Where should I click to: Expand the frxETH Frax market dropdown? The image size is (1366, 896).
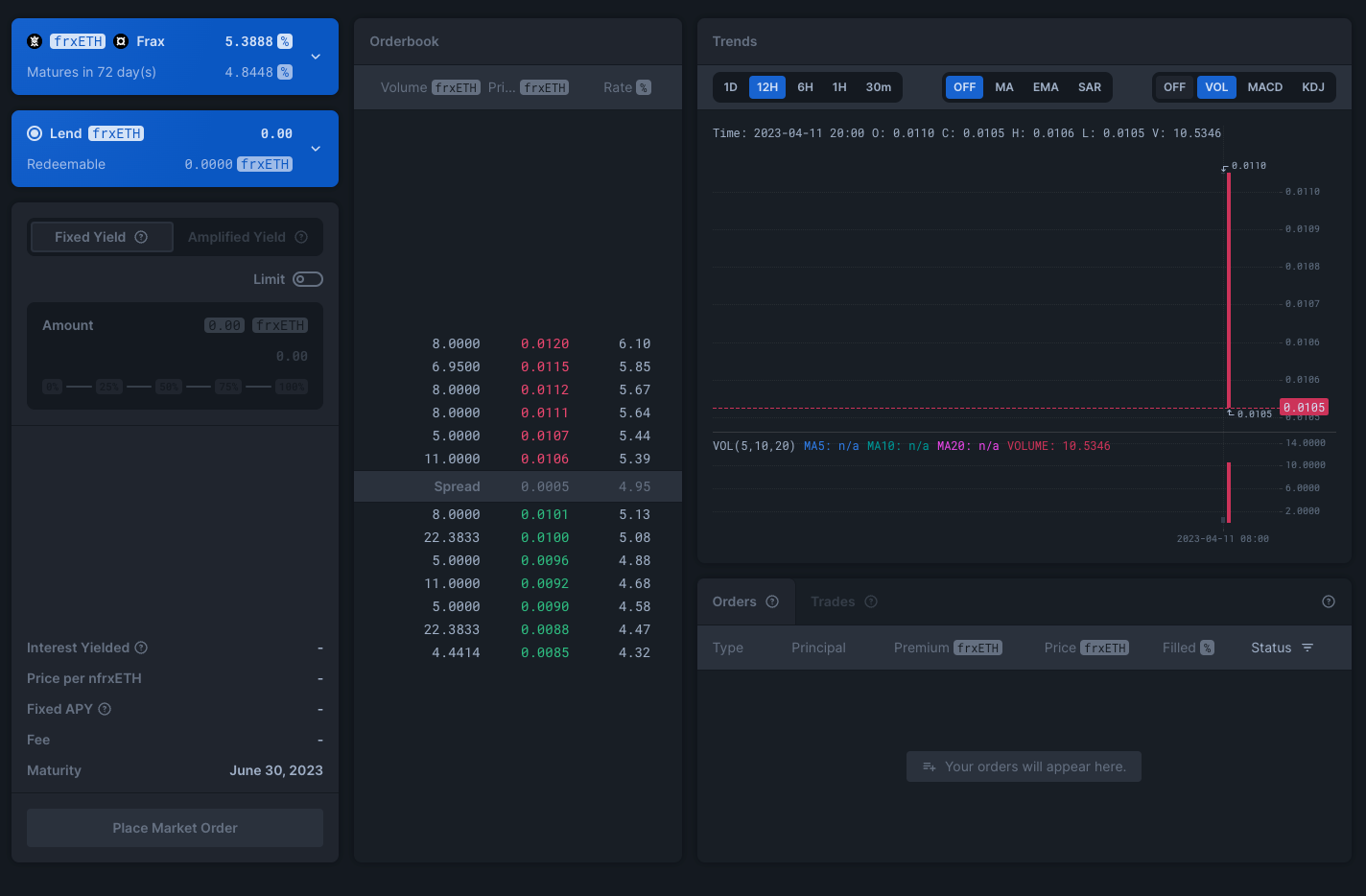coord(316,57)
